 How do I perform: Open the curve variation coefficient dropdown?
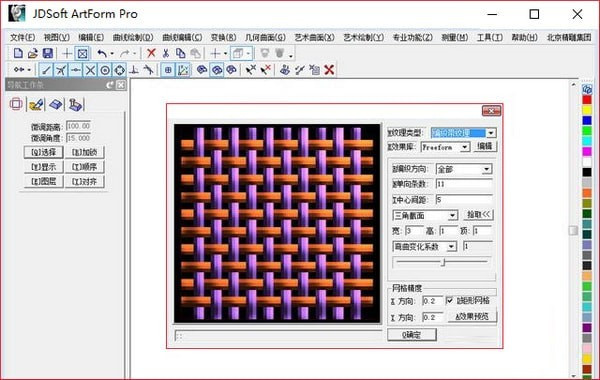(x=452, y=247)
